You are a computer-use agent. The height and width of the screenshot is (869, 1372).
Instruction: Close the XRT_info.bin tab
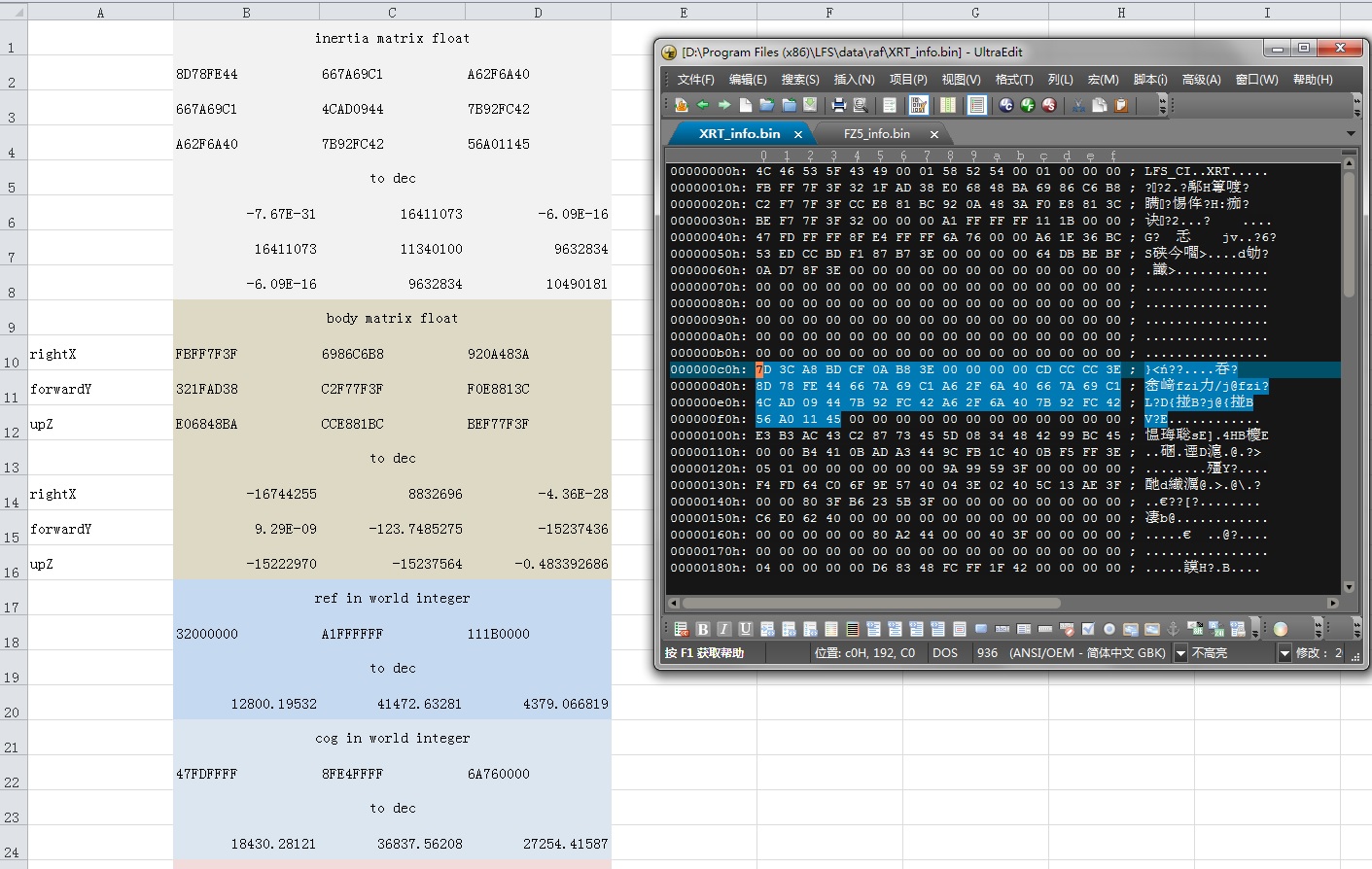(x=798, y=134)
